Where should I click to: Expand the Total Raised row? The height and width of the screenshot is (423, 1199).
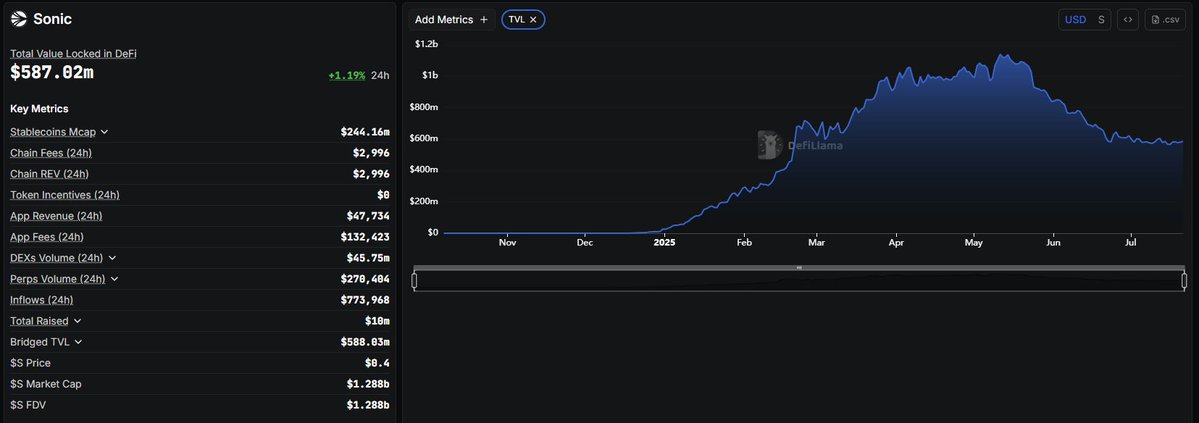click(77, 321)
